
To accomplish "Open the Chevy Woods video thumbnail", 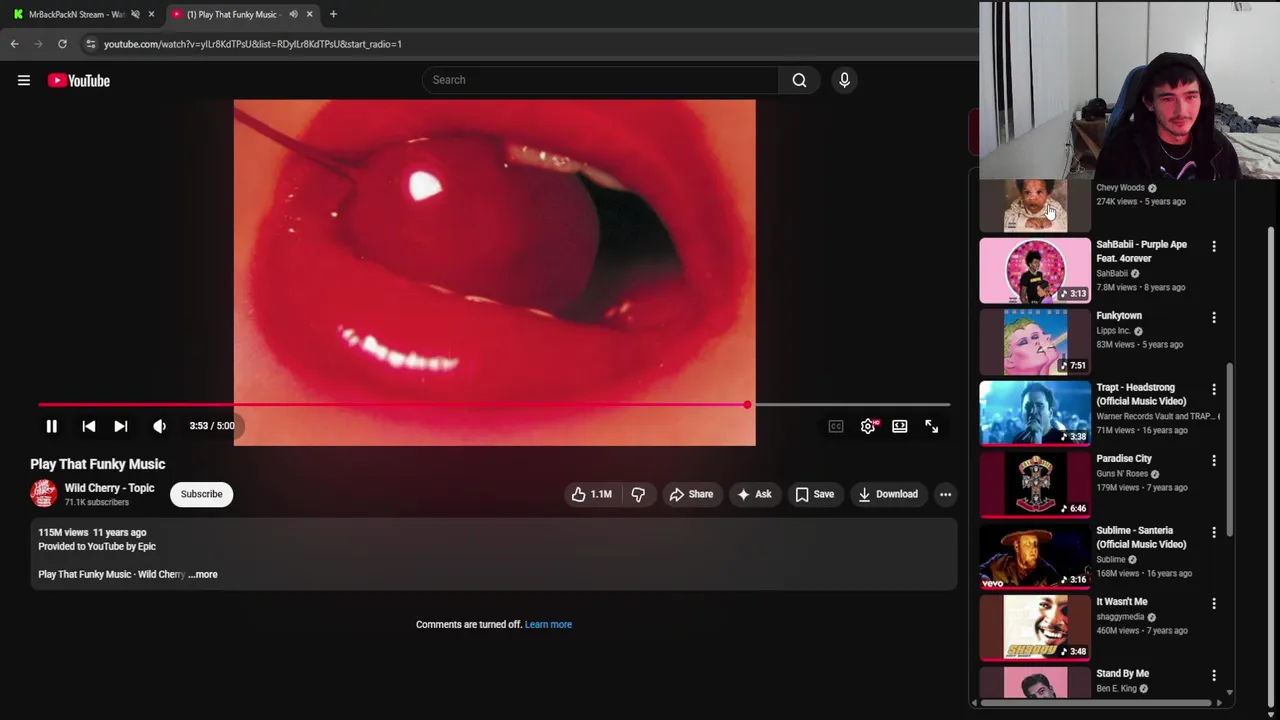I will pos(1035,206).
